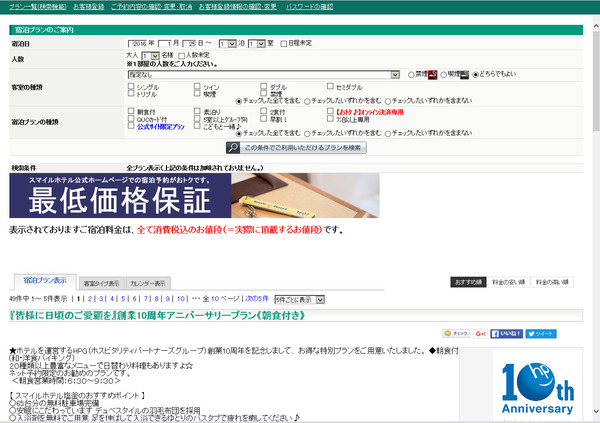Check the 2食付 plan checkbox
The width and height of the screenshot is (600, 423).
(264, 111)
